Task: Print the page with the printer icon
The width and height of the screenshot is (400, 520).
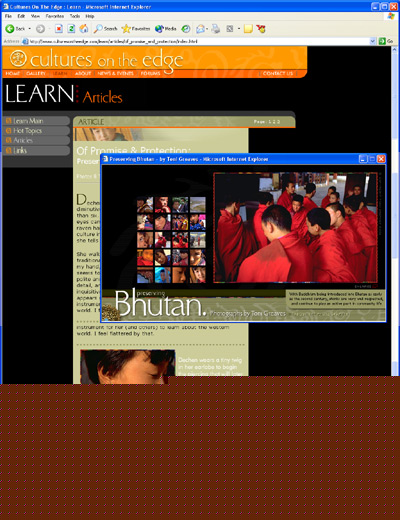Action: [x=216, y=29]
